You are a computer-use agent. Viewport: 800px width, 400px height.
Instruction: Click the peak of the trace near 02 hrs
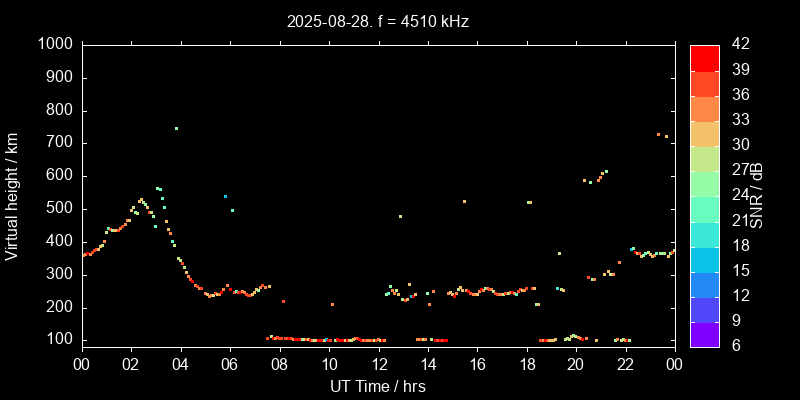pyautogui.click(x=141, y=200)
